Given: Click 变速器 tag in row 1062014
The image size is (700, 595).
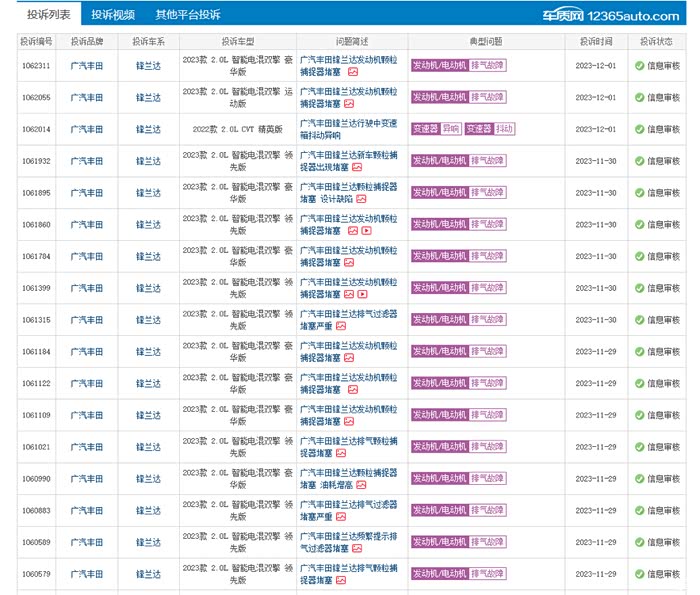Looking at the screenshot, I should tap(424, 129).
